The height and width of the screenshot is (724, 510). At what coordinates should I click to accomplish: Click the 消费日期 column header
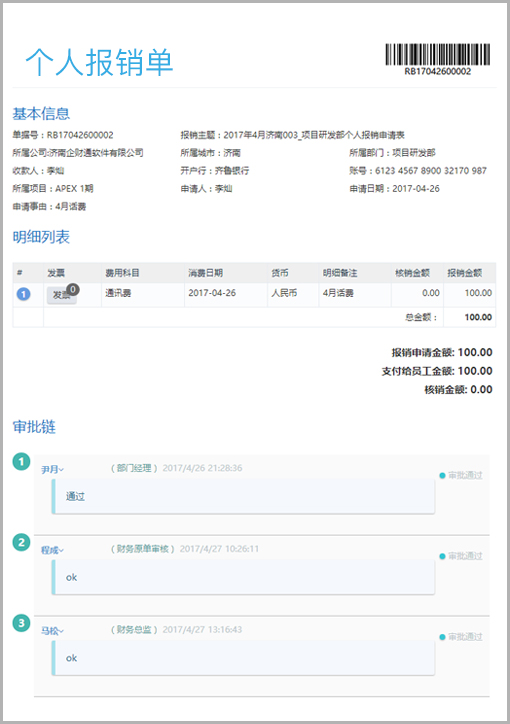[205, 273]
